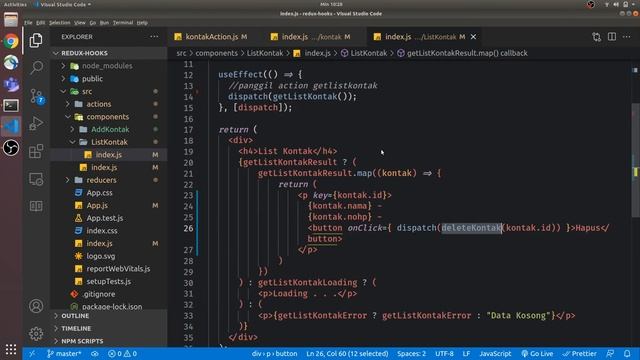
Task: Expand the actions folder
Action: click(98, 104)
